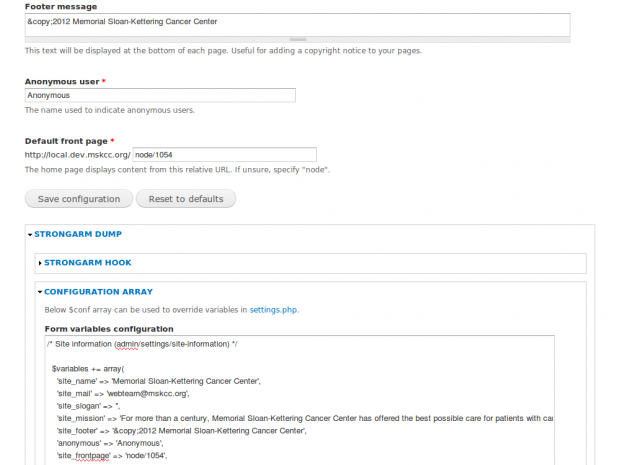Expand the Strongarm Hook section arrow
The image size is (620, 465).
point(40,263)
